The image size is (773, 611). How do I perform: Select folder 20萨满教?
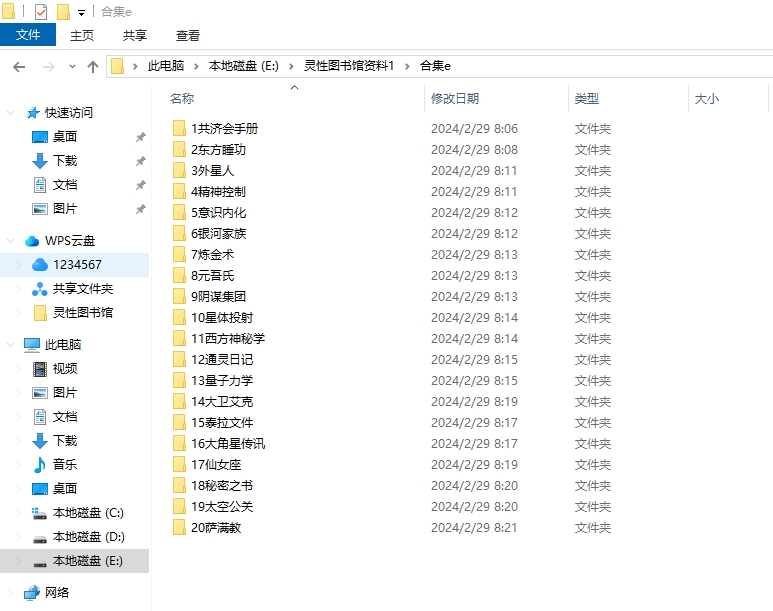click(x=216, y=528)
